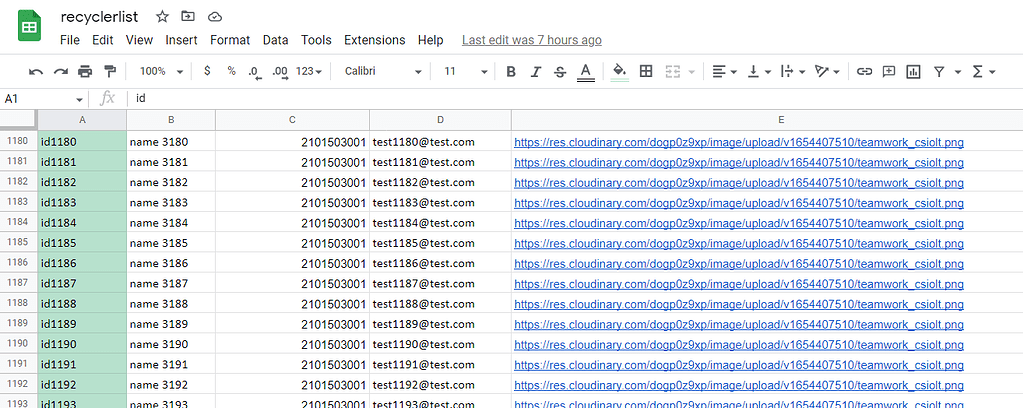
Task: Open the fill color bucket
Action: (x=620, y=72)
